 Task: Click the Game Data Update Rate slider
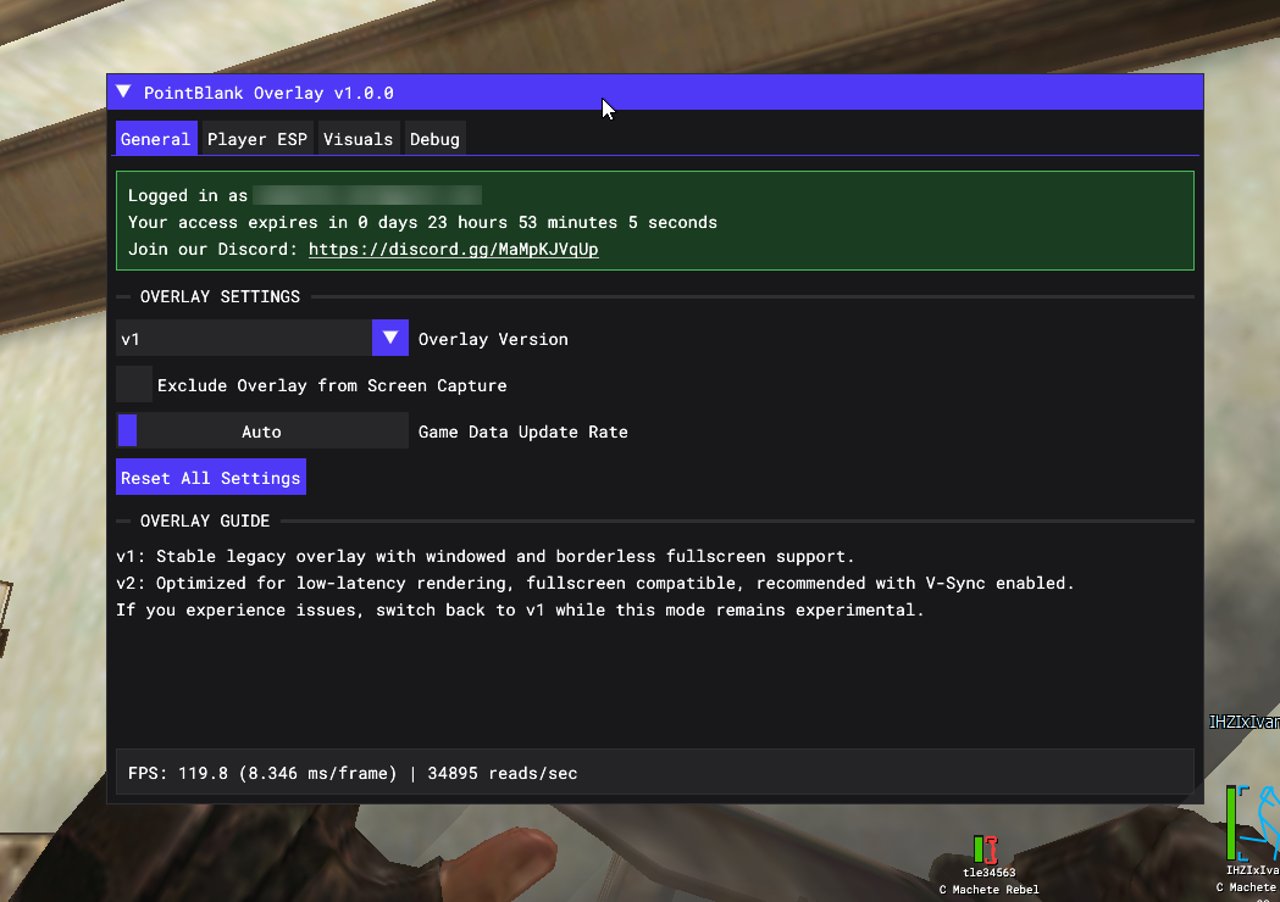click(x=262, y=431)
